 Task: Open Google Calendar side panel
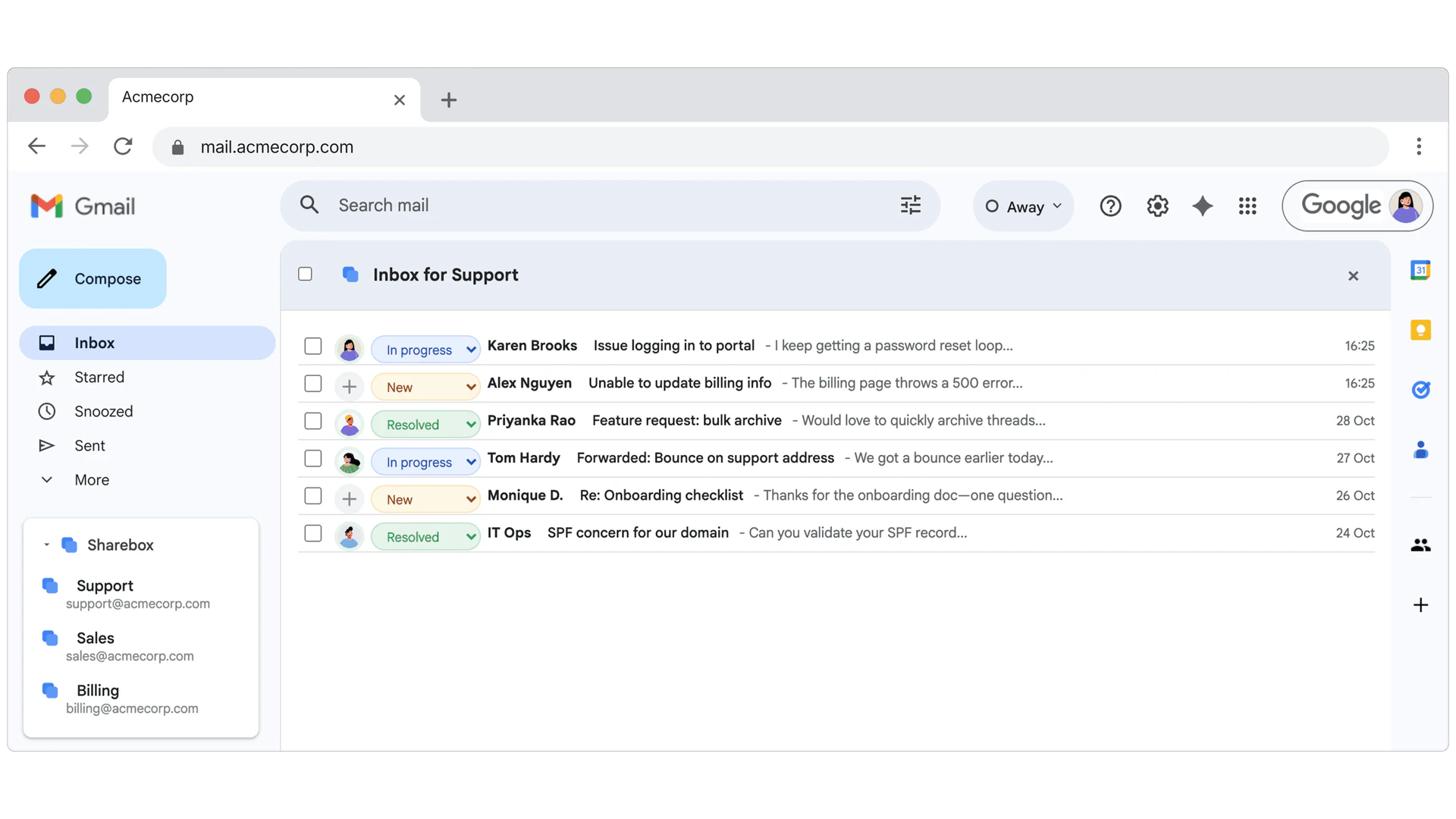point(1420,270)
